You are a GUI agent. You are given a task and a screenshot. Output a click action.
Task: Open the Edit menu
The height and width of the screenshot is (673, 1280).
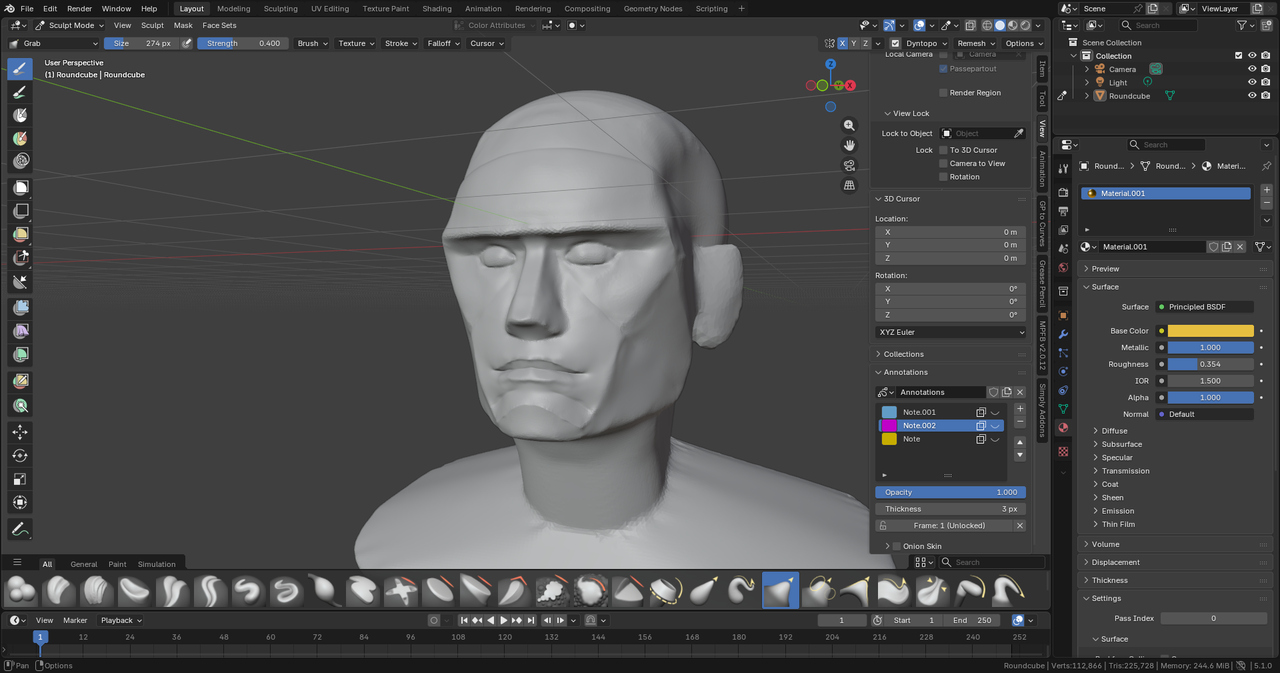point(50,8)
